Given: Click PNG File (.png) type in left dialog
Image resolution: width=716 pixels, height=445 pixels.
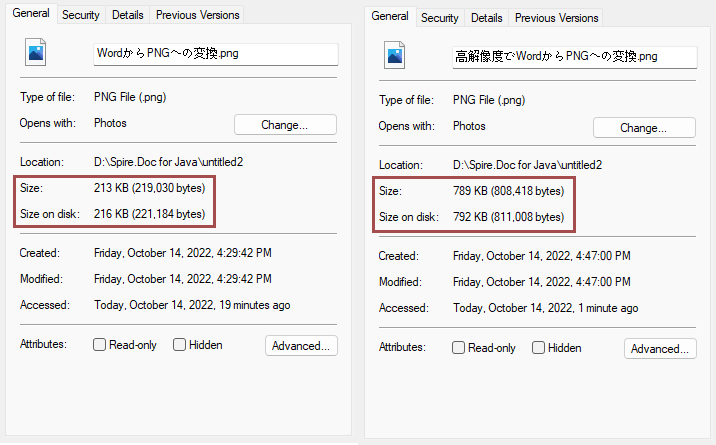Looking at the screenshot, I should click(130, 97).
